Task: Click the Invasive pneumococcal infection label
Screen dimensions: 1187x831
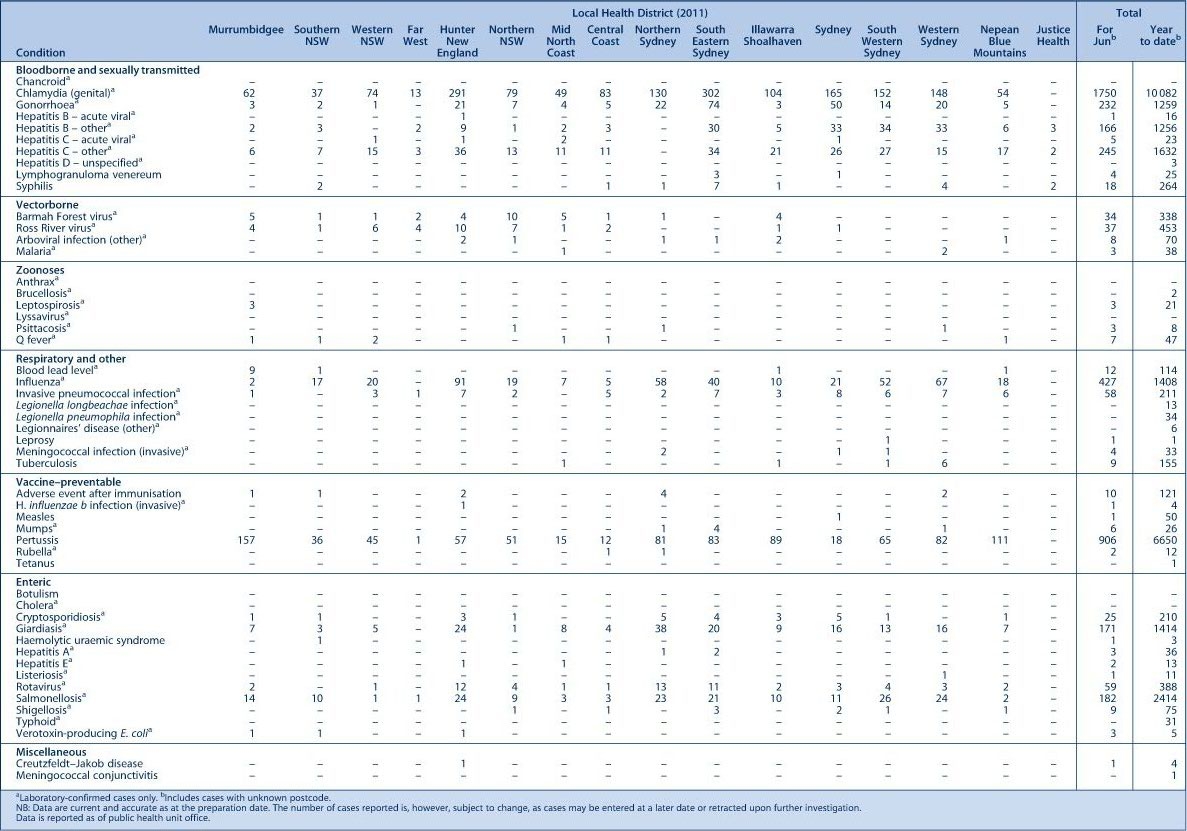Action: click(x=98, y=394)
